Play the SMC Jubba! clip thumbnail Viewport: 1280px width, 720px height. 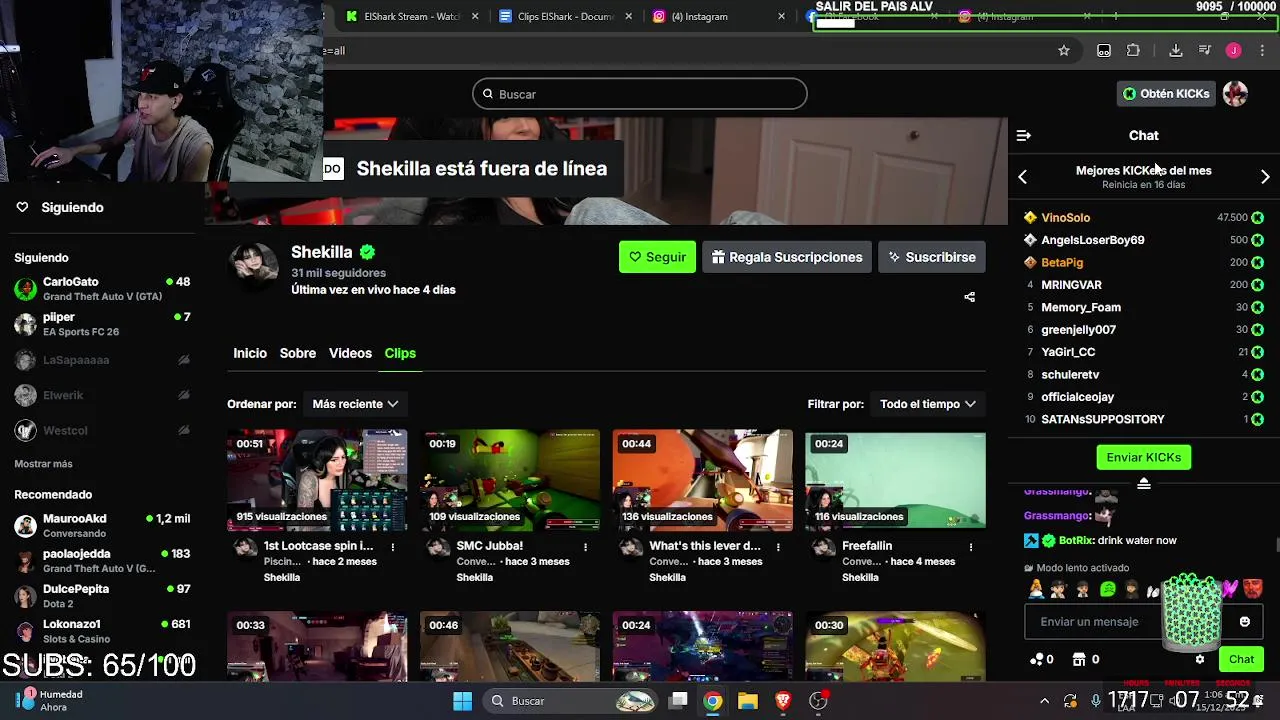[510, 480]
